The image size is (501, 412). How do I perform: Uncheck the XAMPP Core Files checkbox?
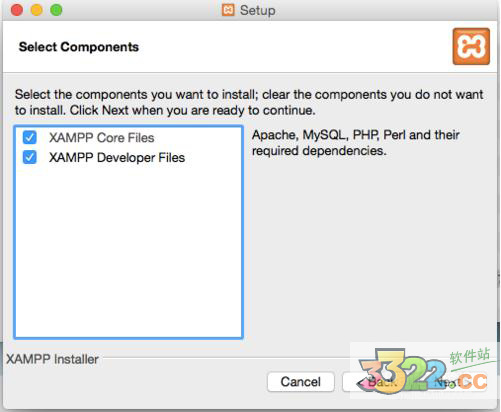(30, 137)
